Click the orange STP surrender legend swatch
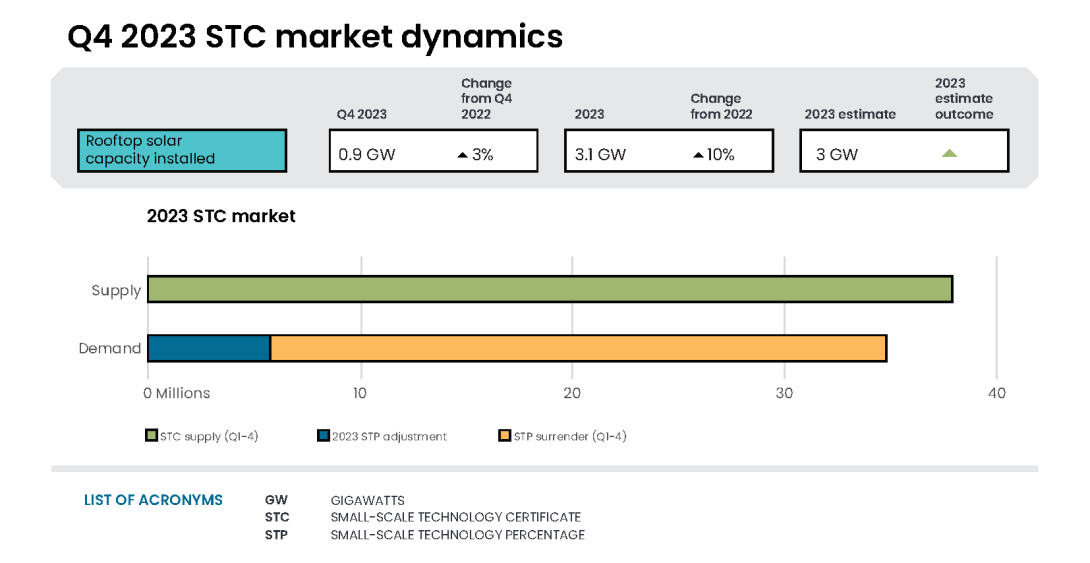Viewport: 1090px width, 563px height. [x=504, y=436]
